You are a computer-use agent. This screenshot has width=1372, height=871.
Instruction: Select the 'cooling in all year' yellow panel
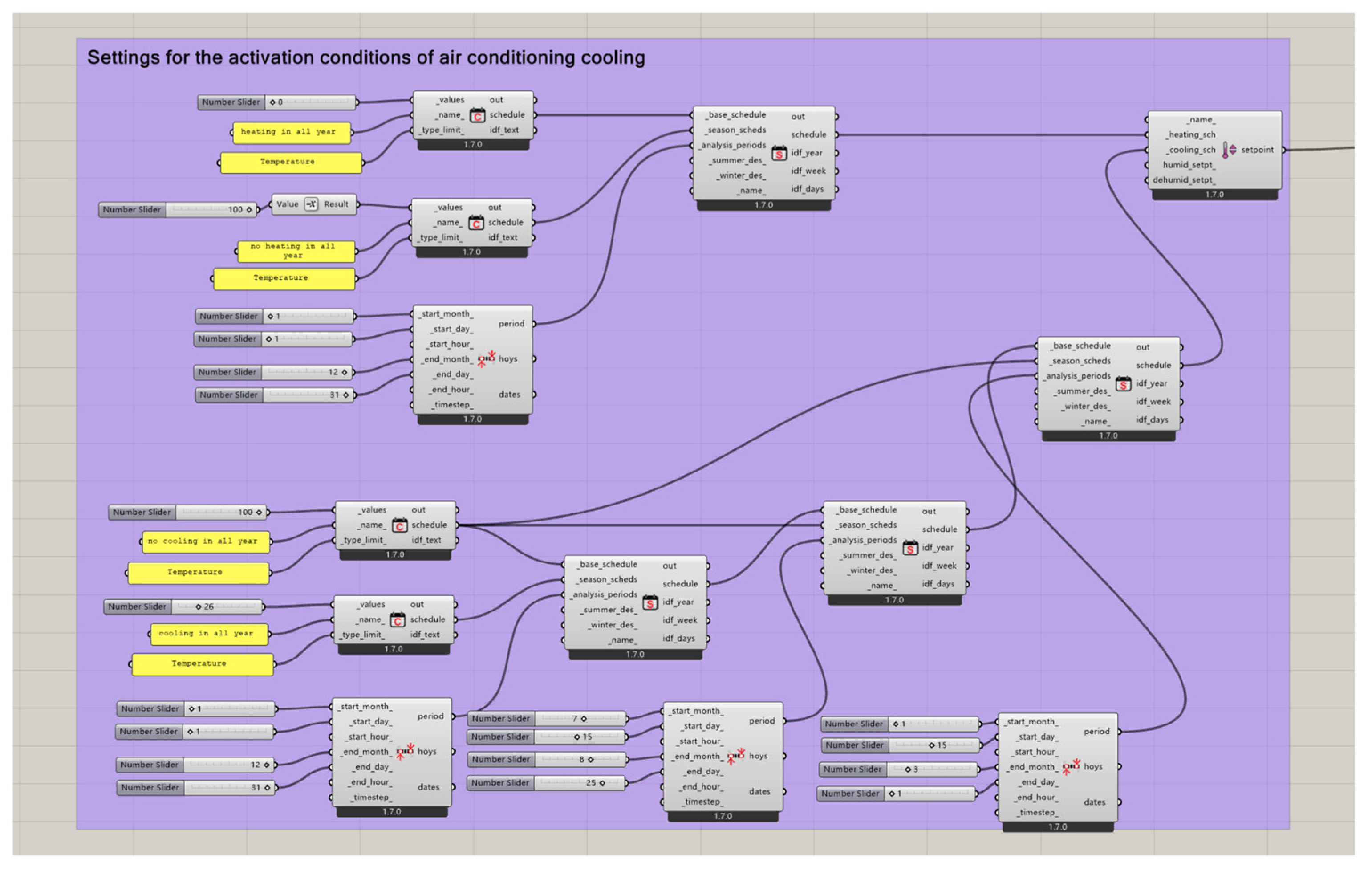click(x=209, y=634)
